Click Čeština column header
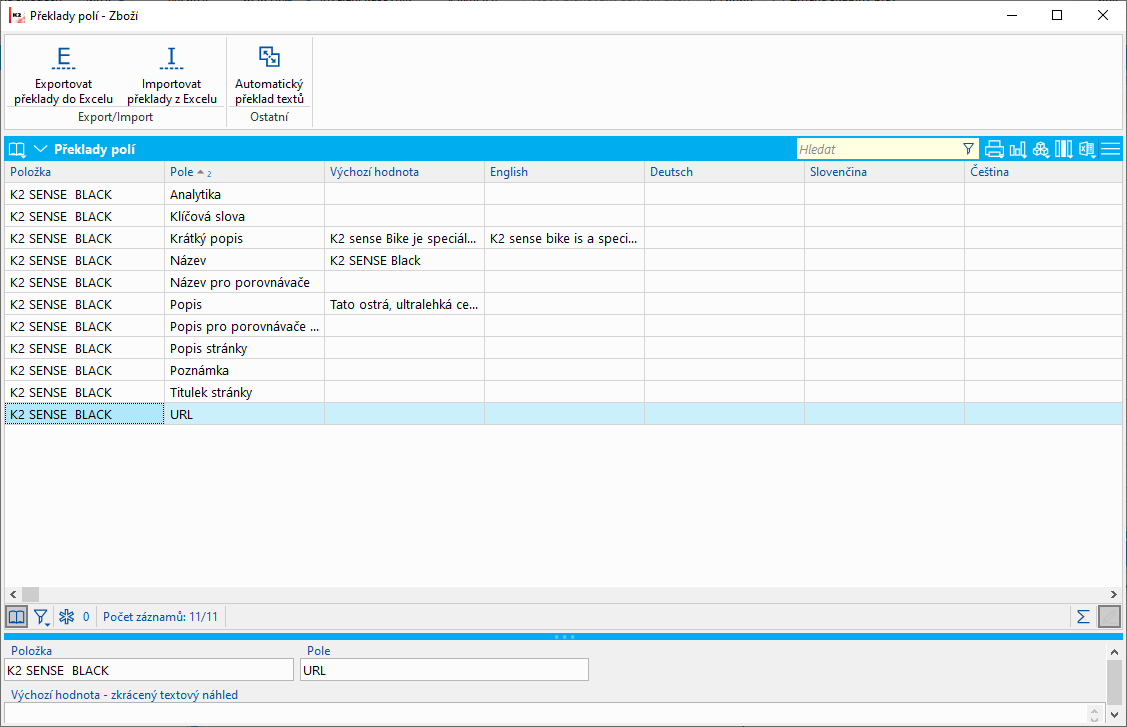 click(1044, 172)
